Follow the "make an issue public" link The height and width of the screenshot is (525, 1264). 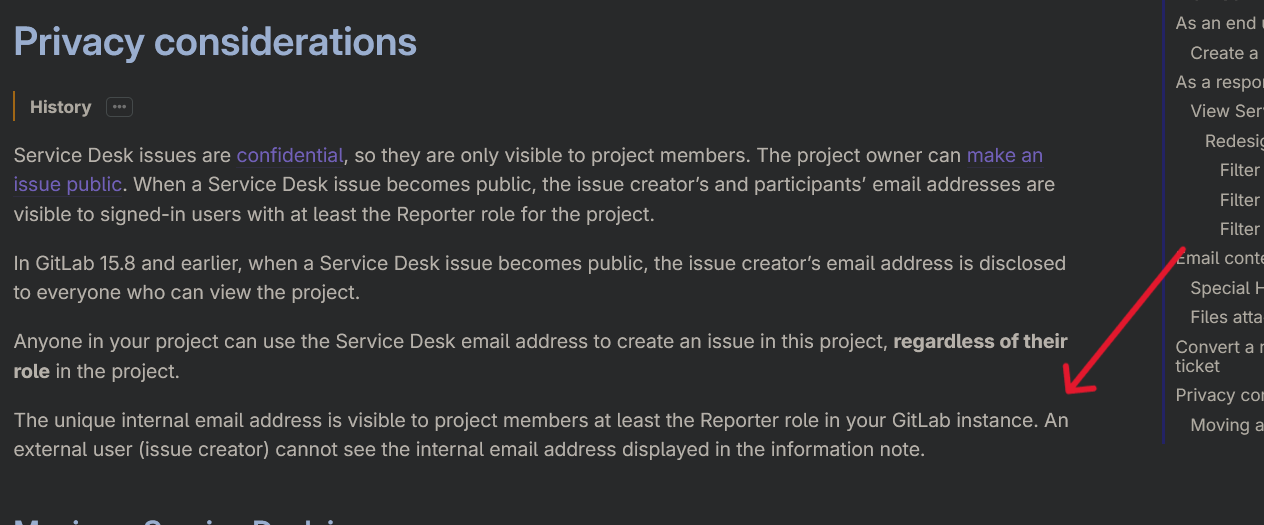tap(1004, 155)
